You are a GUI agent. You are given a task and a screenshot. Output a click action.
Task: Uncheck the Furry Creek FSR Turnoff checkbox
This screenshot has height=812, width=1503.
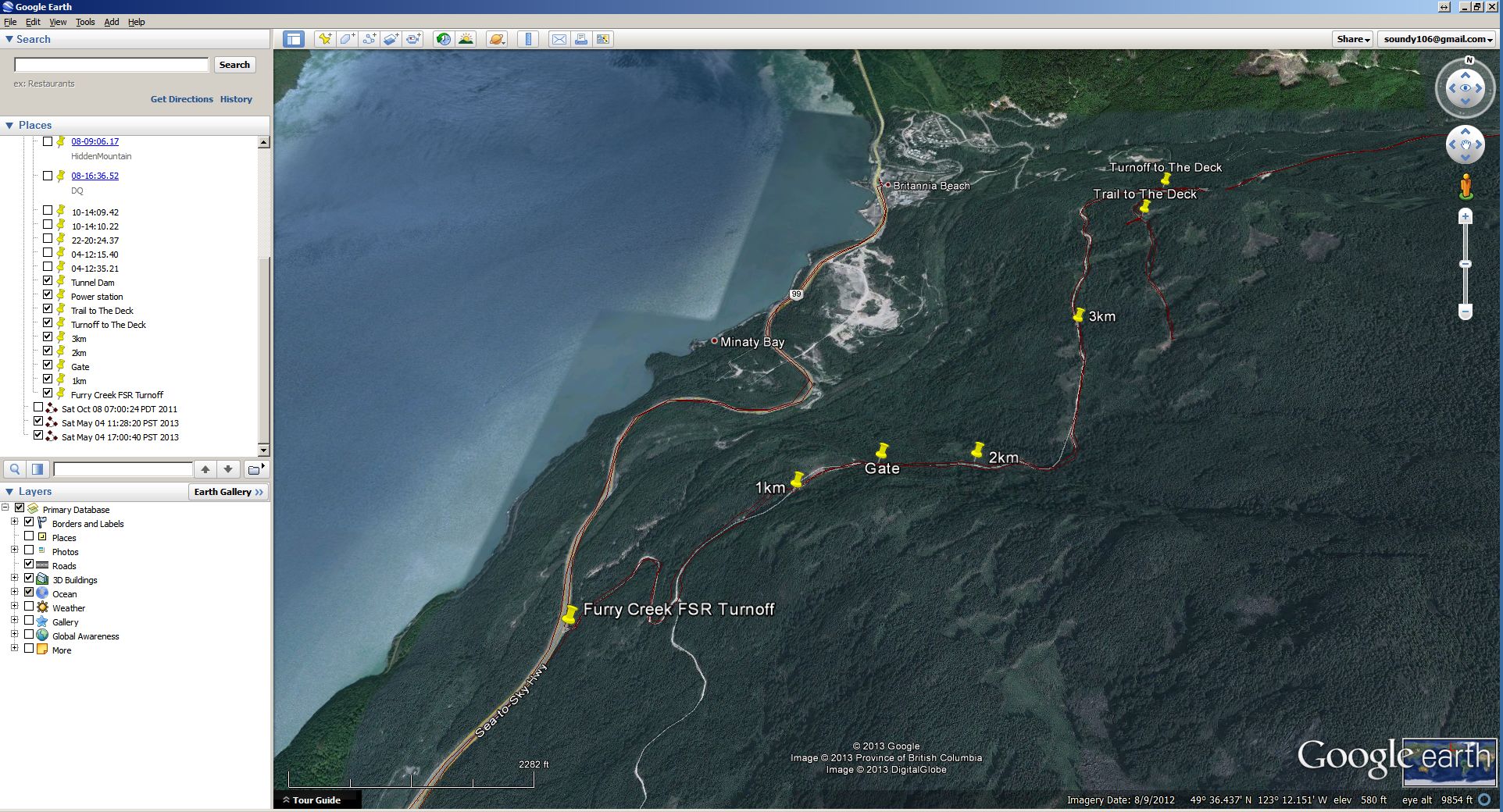click(x=48, y=394)
